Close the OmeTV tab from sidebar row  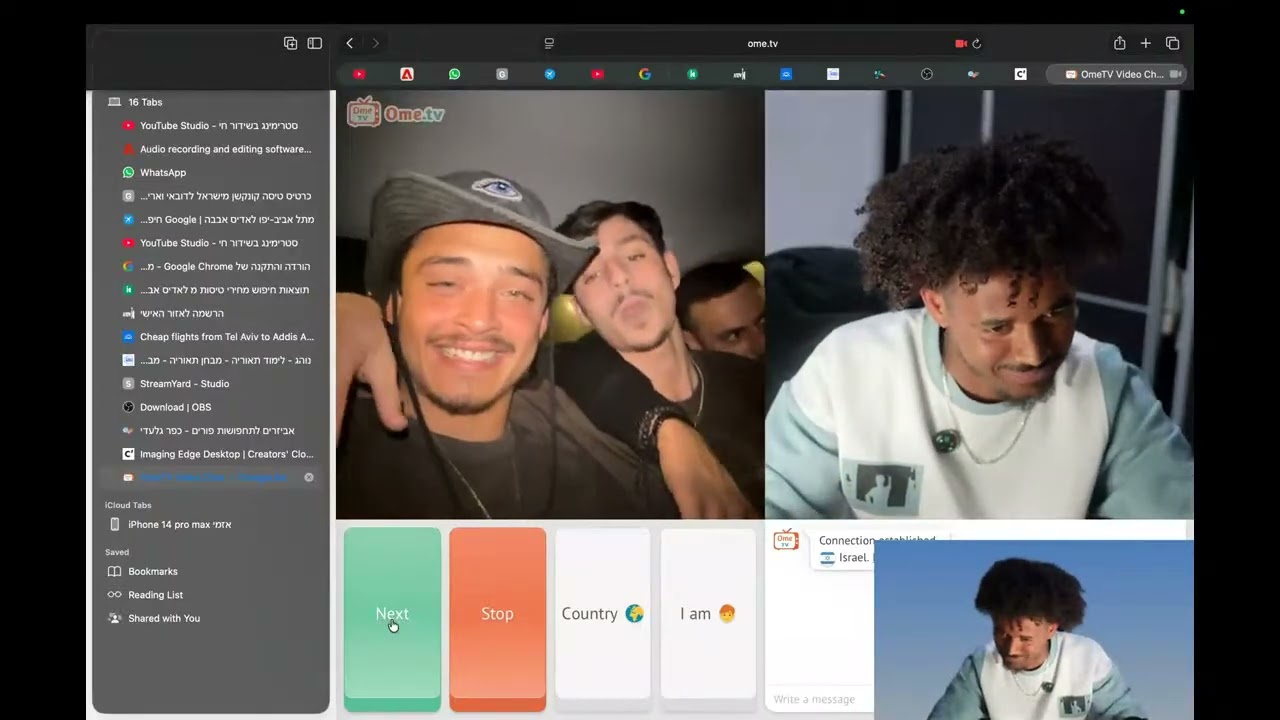pyautogui.click(x=309, y=477)
